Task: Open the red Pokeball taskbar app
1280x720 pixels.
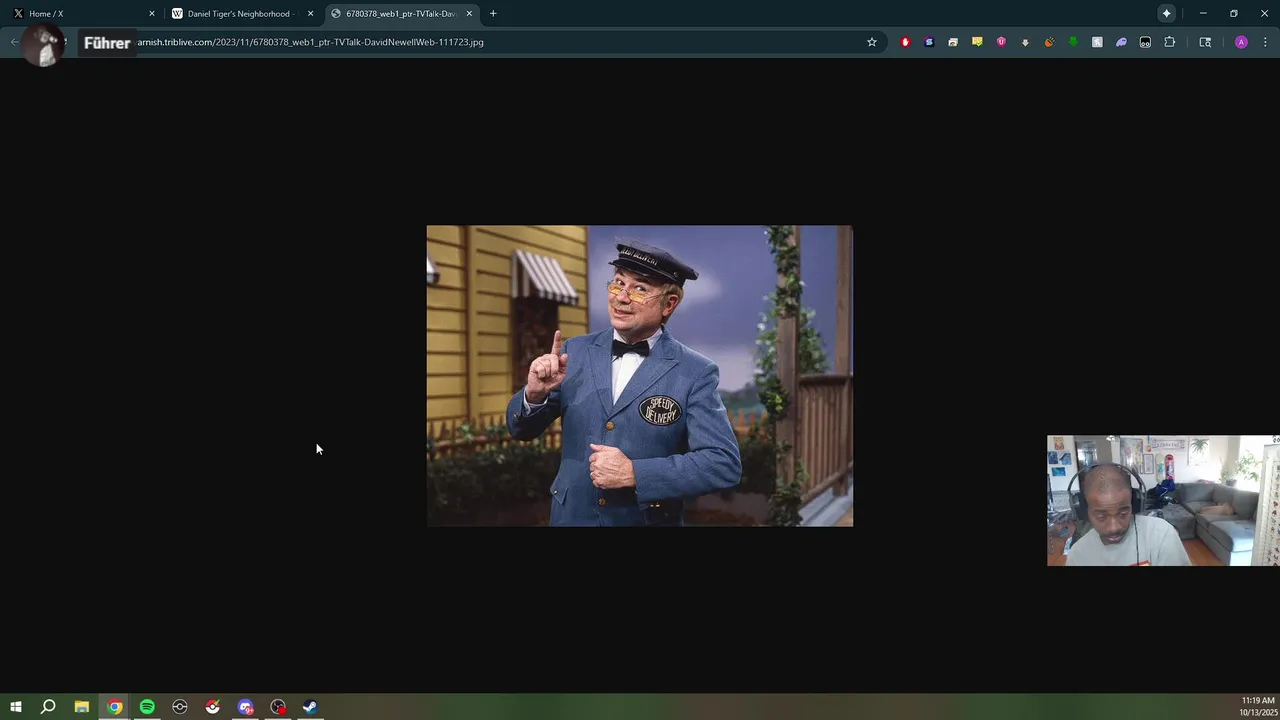Action: coord(212,707)
